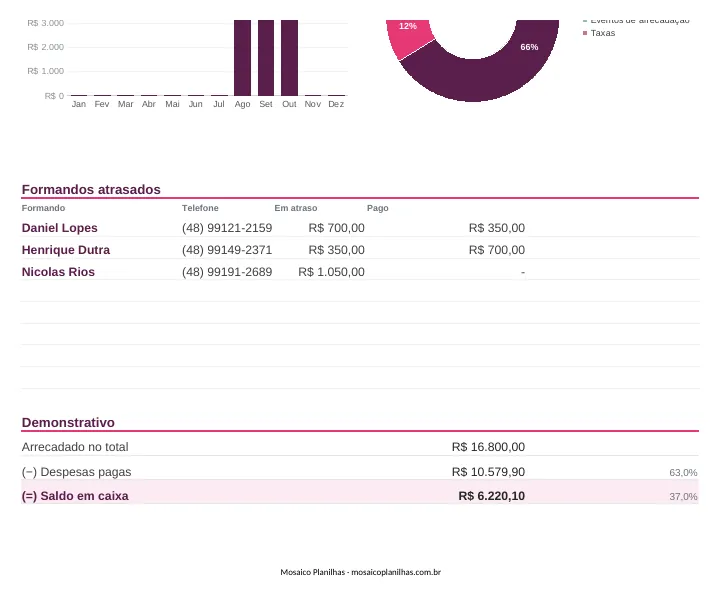This screenshot has height=597, width=719.
Task: Select Henrique Dutra overdue amount R$ 350,00
Action: pos(337,250)
